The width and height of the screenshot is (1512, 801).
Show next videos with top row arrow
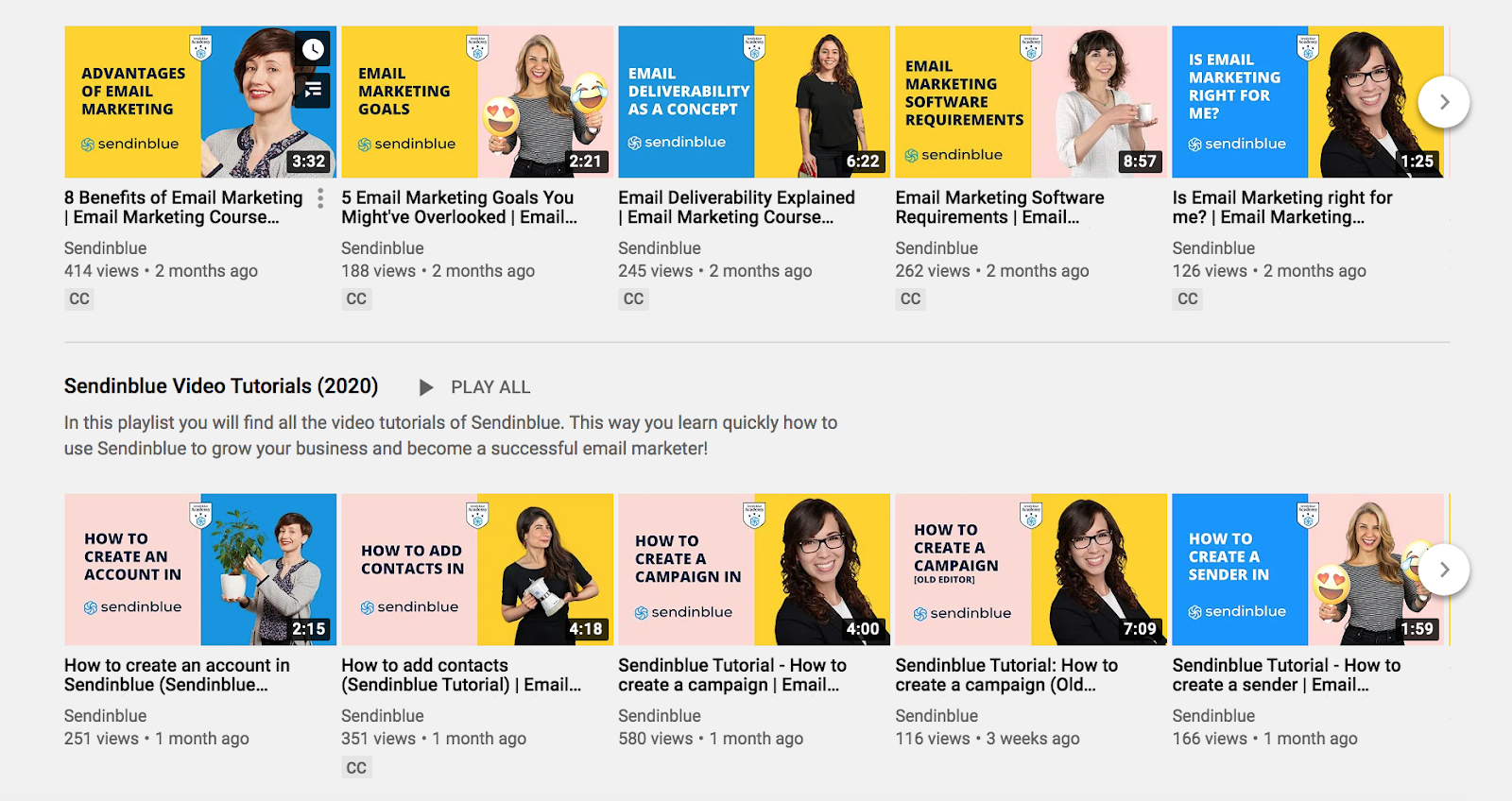(x=1444, y=102)
